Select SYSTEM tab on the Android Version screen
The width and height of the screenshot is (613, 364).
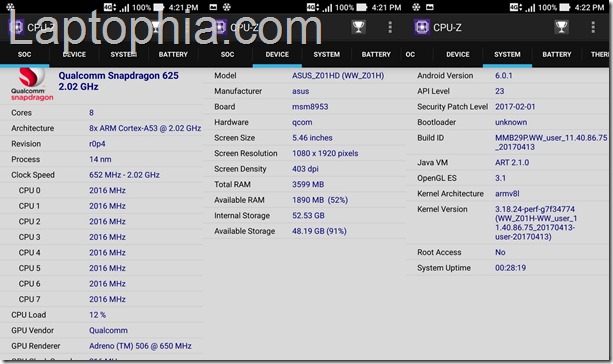tap(507, 54)
